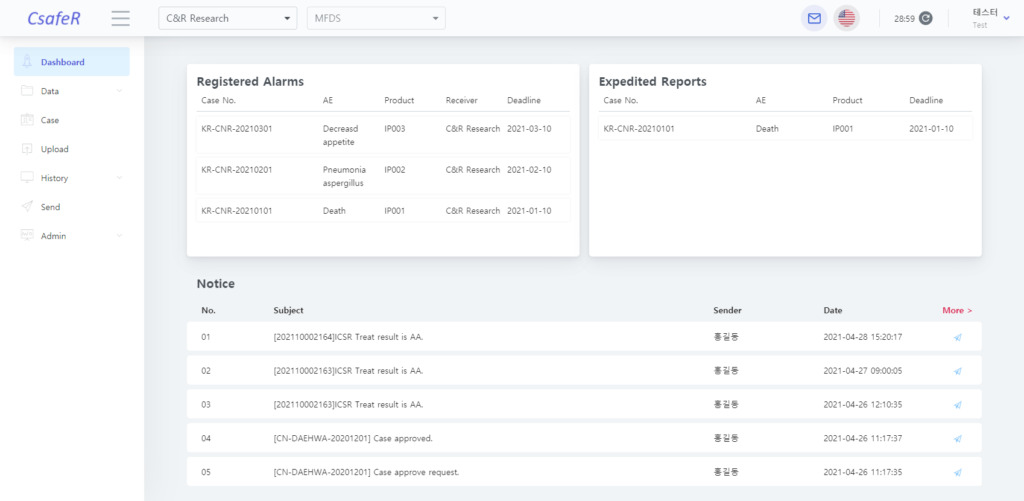
Task: Open alarm row with AE Death
Action: [383, 211]
